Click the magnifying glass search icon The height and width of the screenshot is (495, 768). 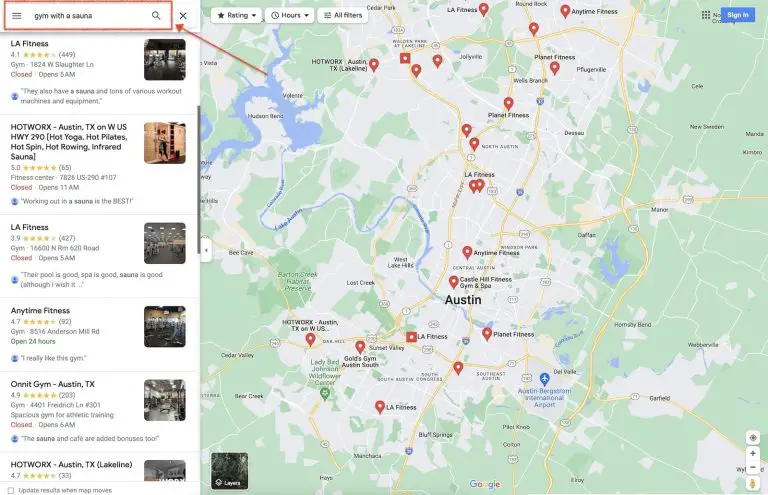(156, 16)
